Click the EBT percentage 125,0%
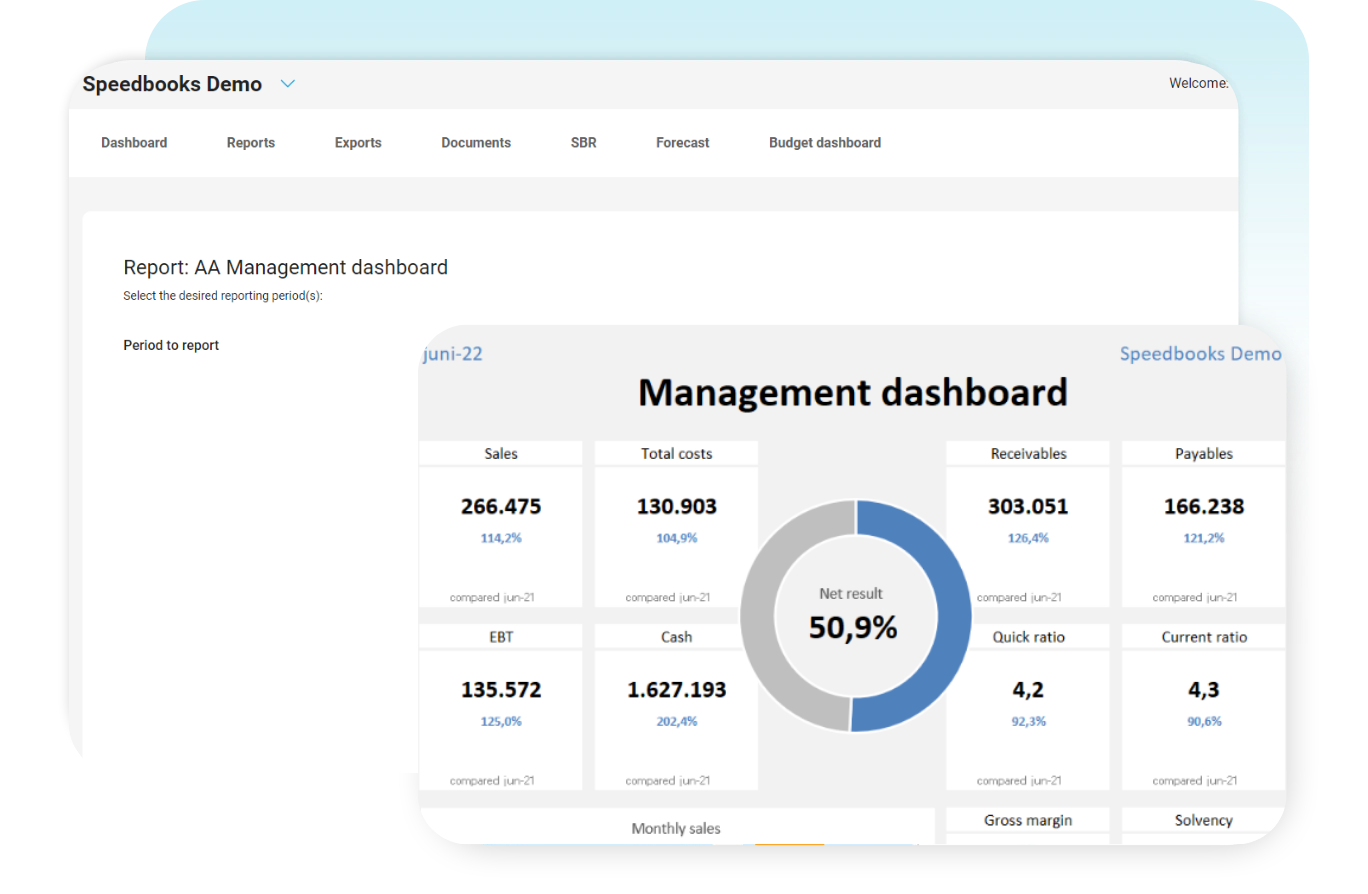Image resolution: width=1368 pixels, height=894 pixels. (501, 721)
